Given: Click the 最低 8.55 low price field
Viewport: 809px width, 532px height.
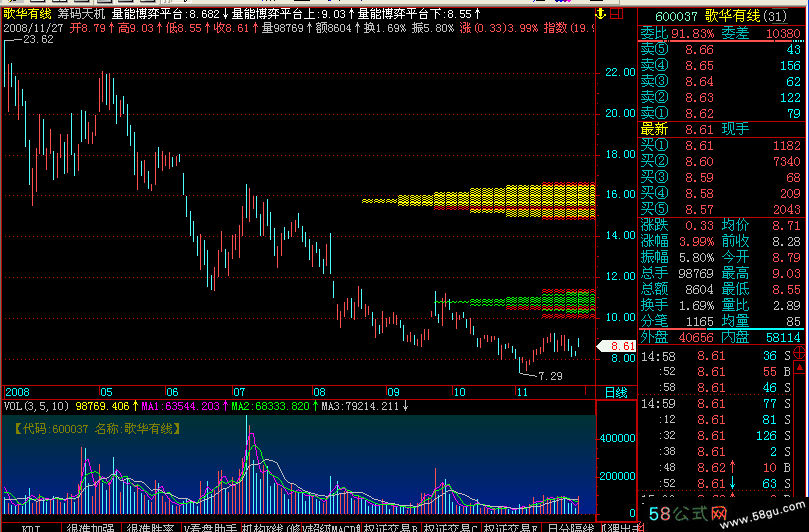Looking at the screenshot, I should pyautogui.click(x=761, y=289).
